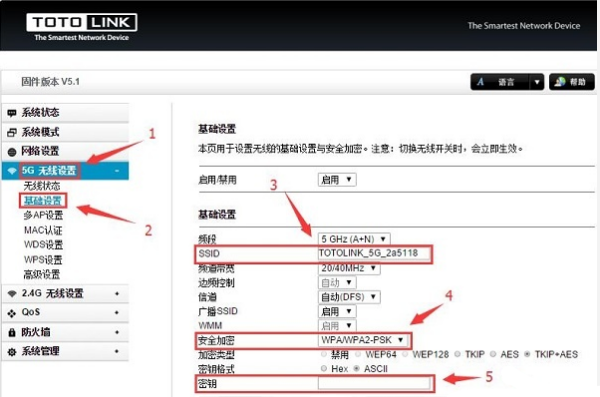Open the 2.4G 无线设置 menu
Screen dimensions: 600x397
click(65, 294)
